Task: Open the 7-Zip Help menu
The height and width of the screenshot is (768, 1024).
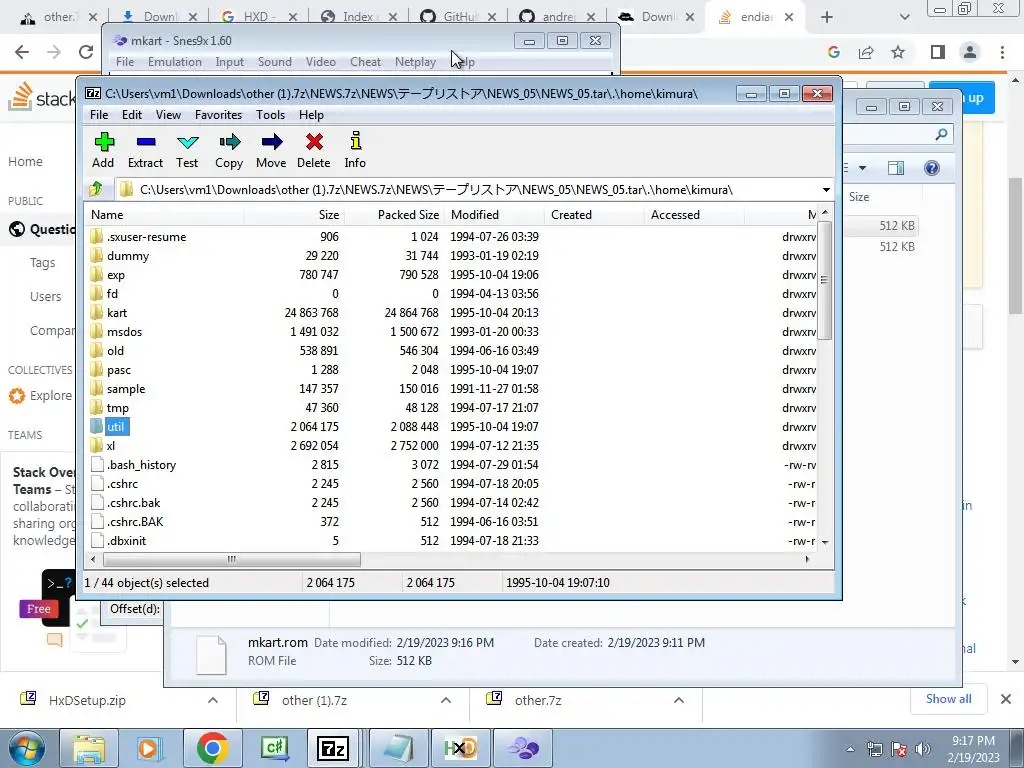Action: point(312,115)
